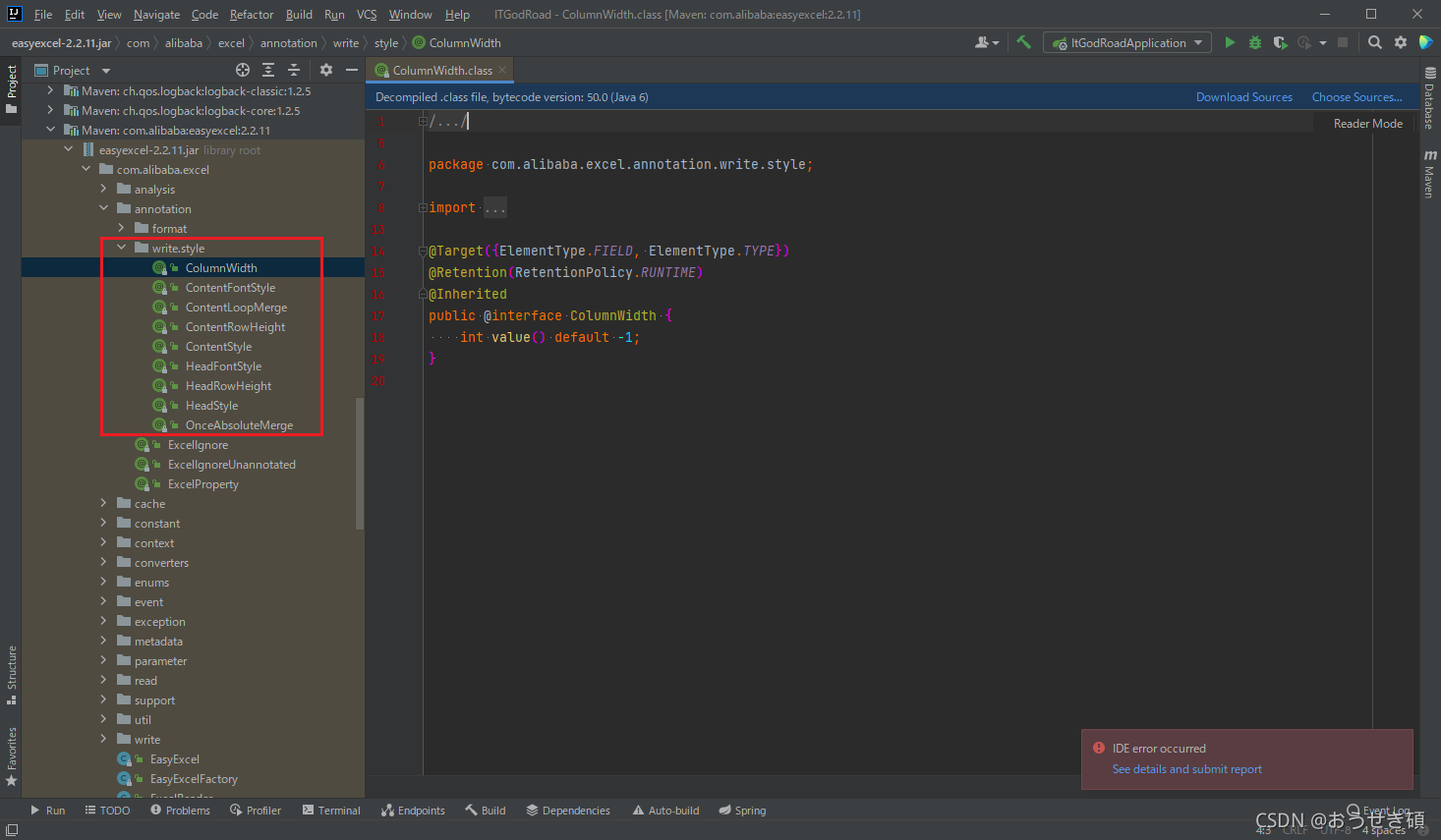Click the Debug bug icon

1255,42
